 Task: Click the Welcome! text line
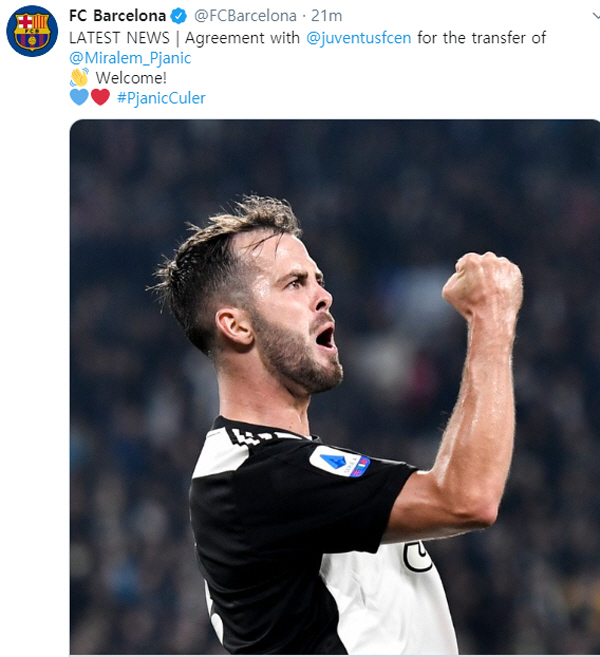point(131,78)
